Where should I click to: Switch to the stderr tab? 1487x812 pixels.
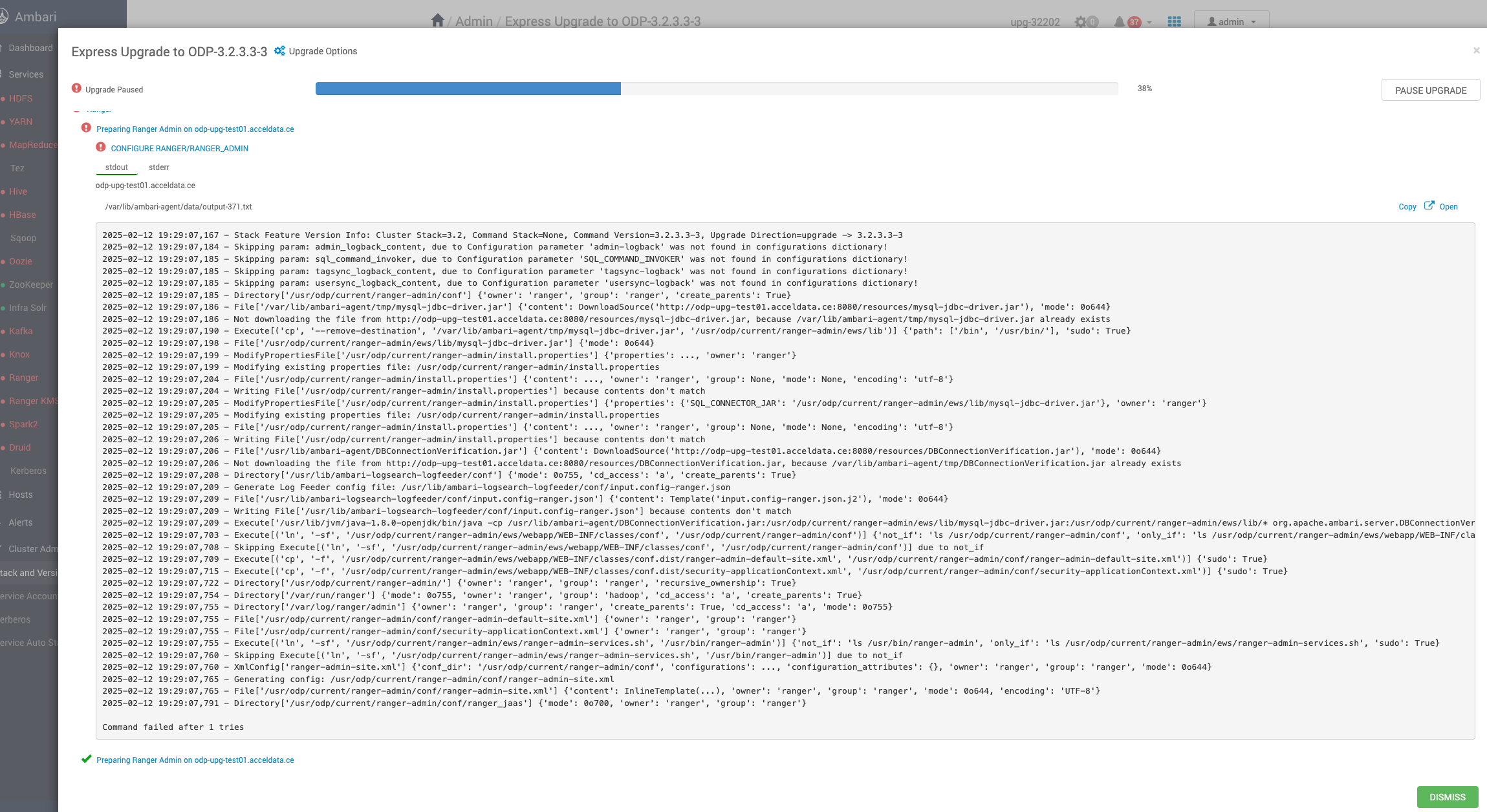point(158,167)
